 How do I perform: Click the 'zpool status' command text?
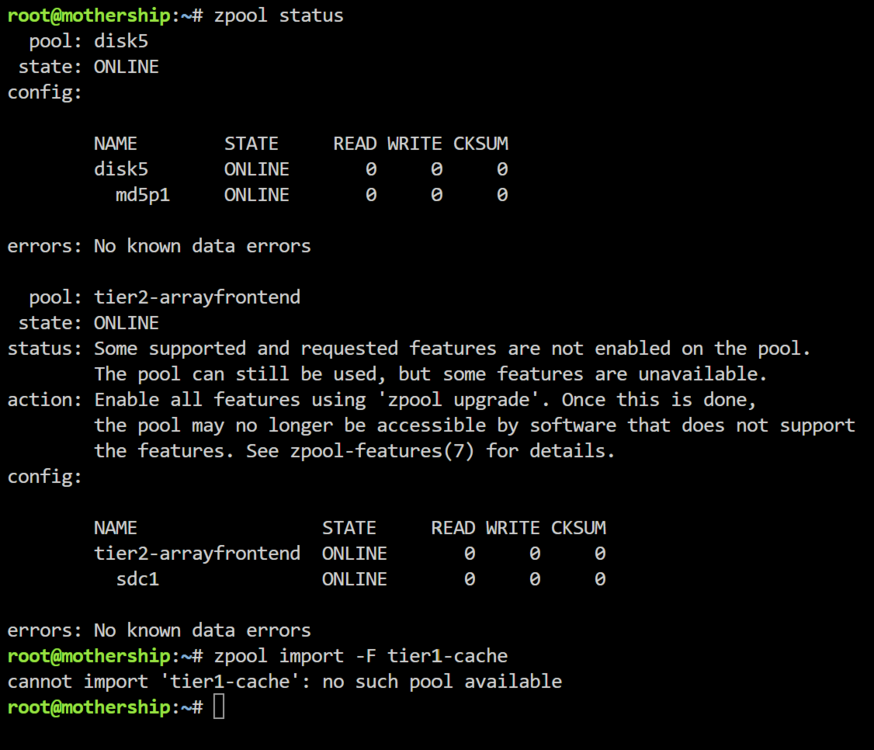point(279,16)
